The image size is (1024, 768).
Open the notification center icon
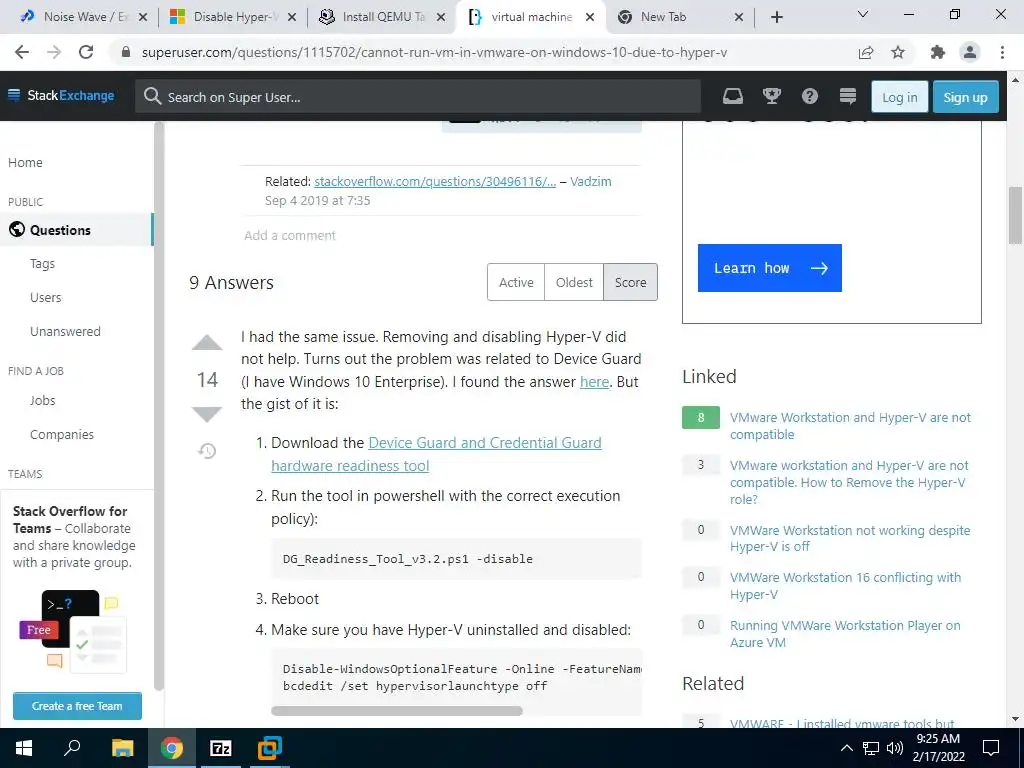coord(991,748)
